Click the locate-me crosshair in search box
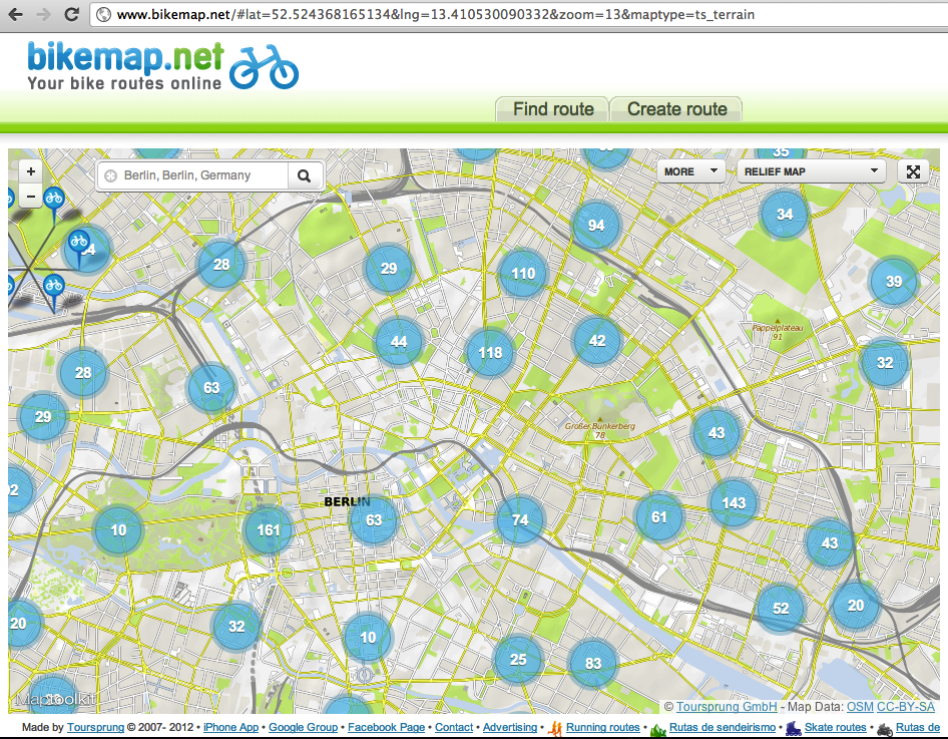 tap(111, 176)
